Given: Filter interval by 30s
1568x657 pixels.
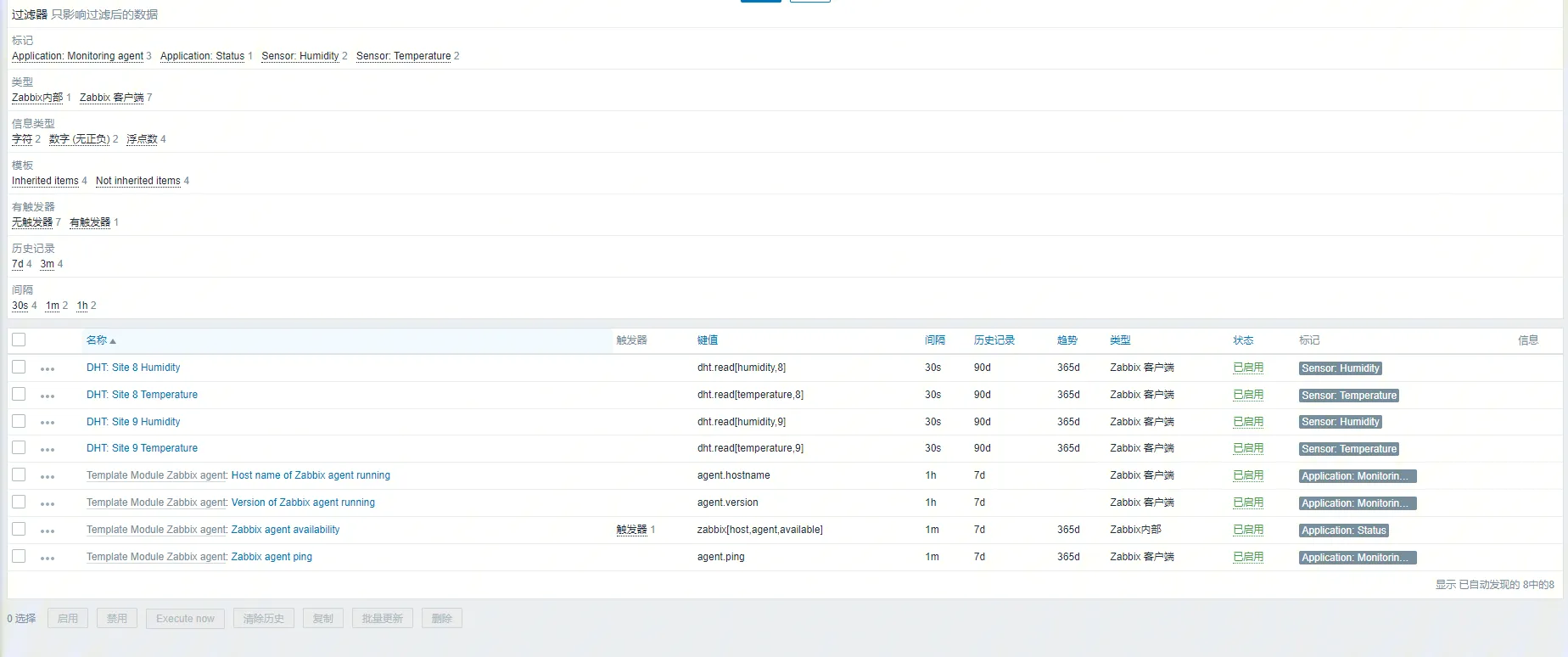Looking at the screenshot, I should click(20, 306).
